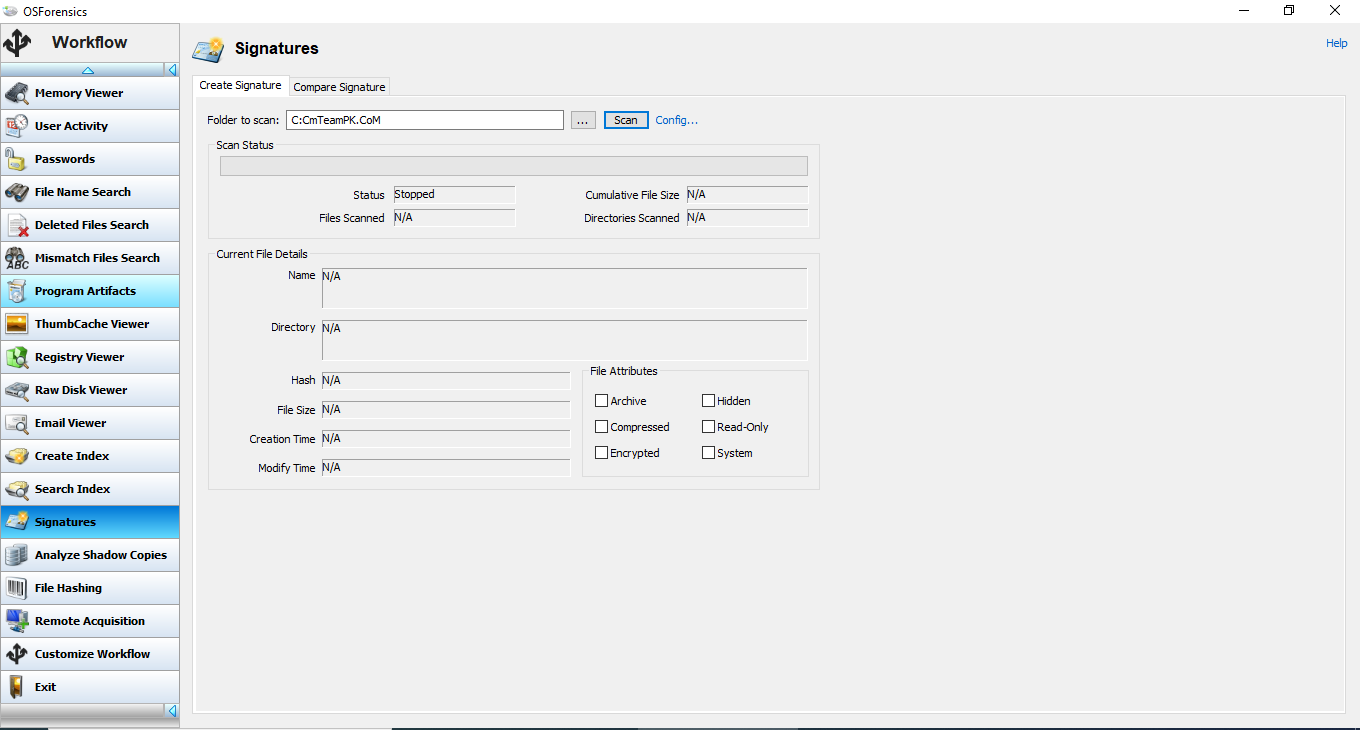
Task: Click the Workflow header icon
Action: click(18, 43)
